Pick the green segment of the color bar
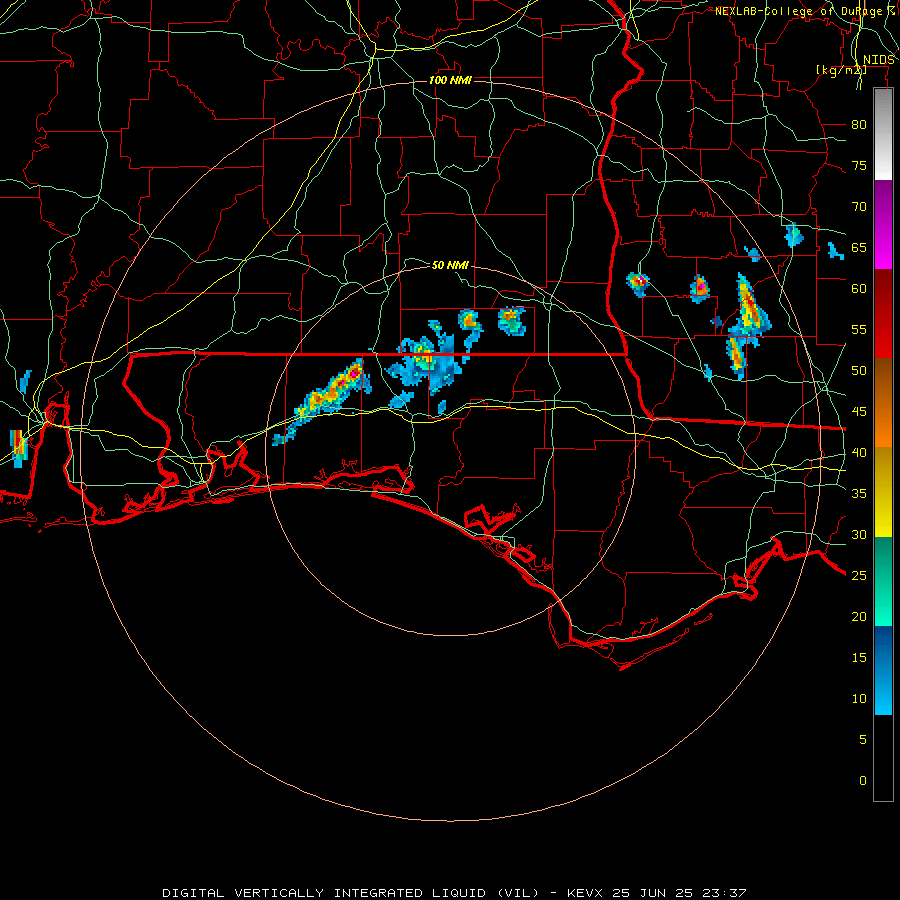The height and width of the screenshot is (900, 900). (x=883, y=581)
